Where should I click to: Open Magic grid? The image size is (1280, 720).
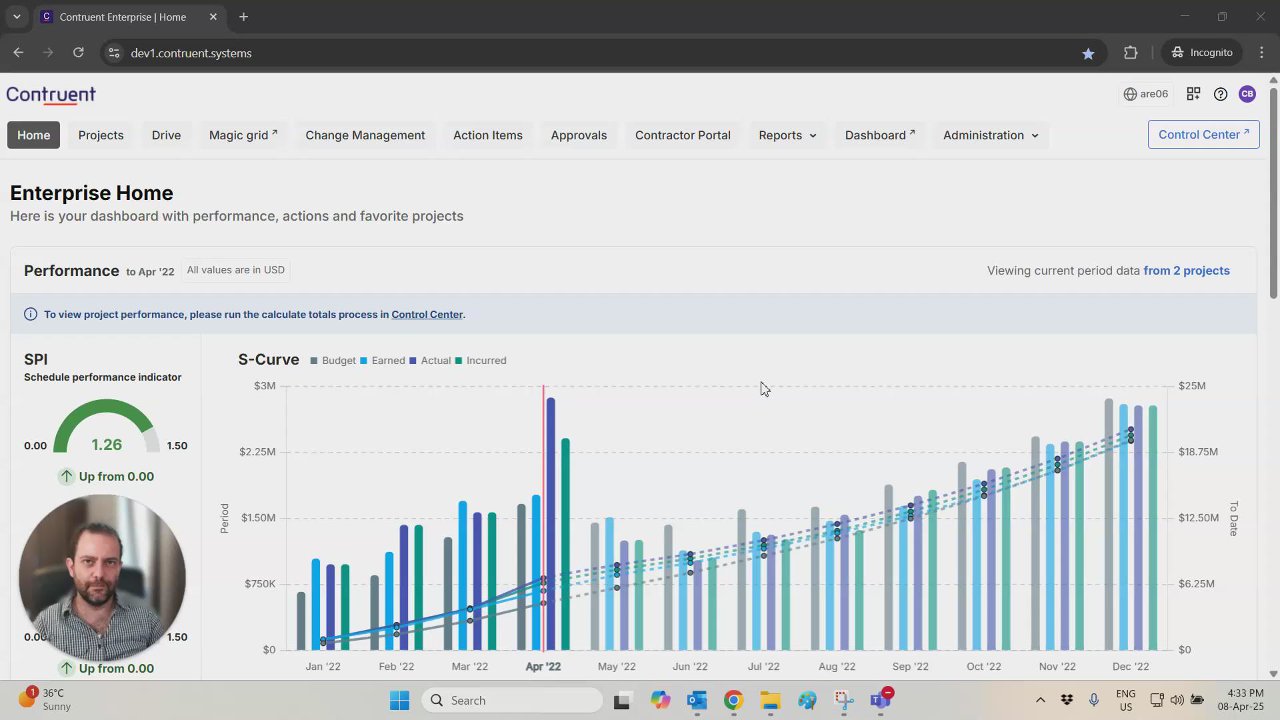pyautogui.click(x=243, y=135)
